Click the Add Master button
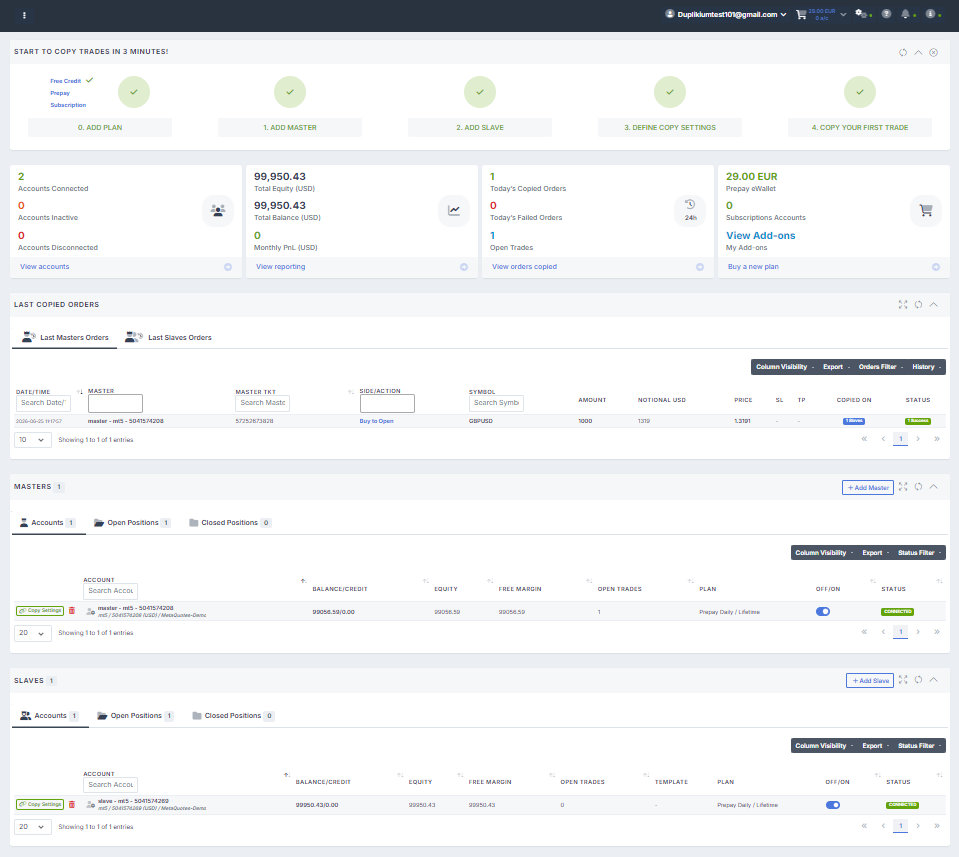The width and height of the screenshot is (959, 857). click(868, 488)
